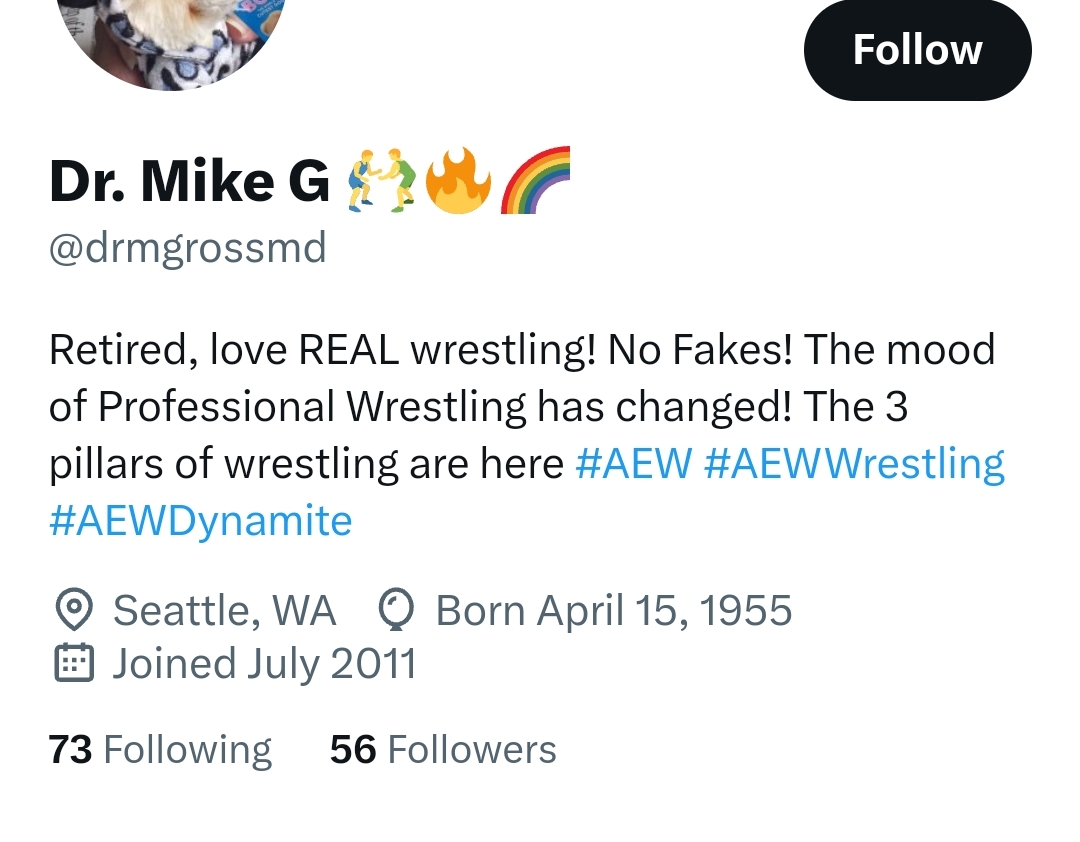
Task: Click the Follow button
Action: [917, 50]
